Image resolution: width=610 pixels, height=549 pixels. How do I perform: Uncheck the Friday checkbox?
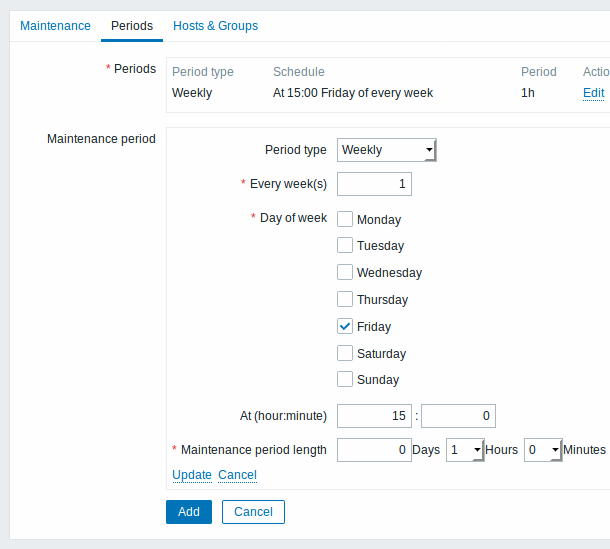pos(345,326)
